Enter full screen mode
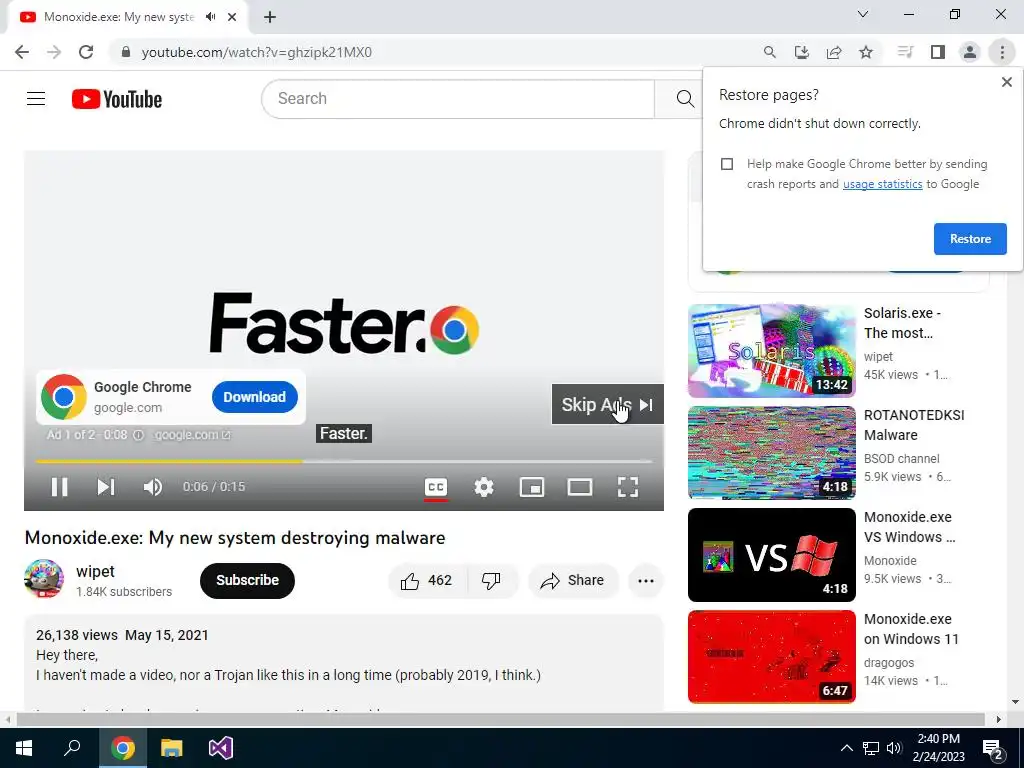The width and height of the screenshot is (1024, 768). tap(628, 487)
